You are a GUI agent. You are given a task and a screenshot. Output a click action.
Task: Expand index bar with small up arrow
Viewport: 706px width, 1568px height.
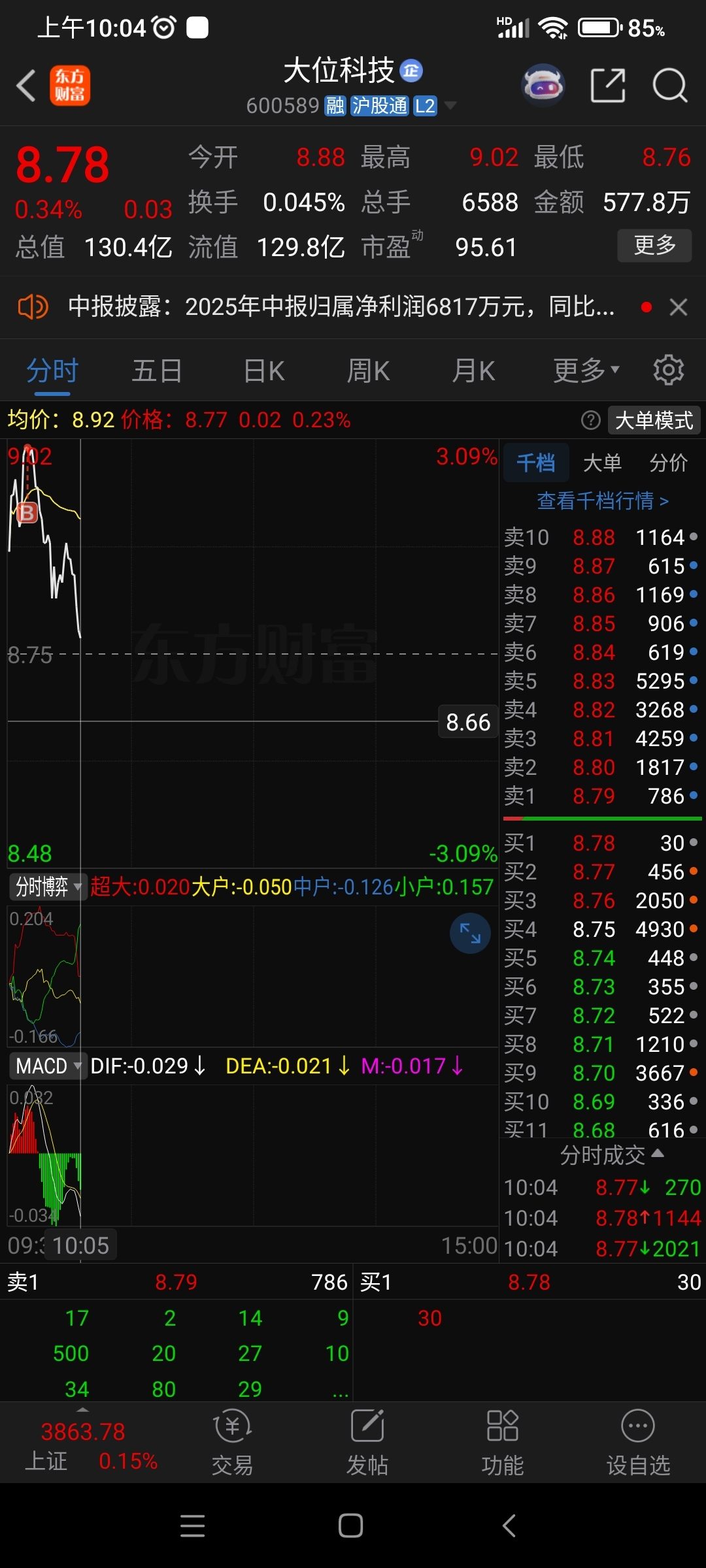tap(82, 1409)
